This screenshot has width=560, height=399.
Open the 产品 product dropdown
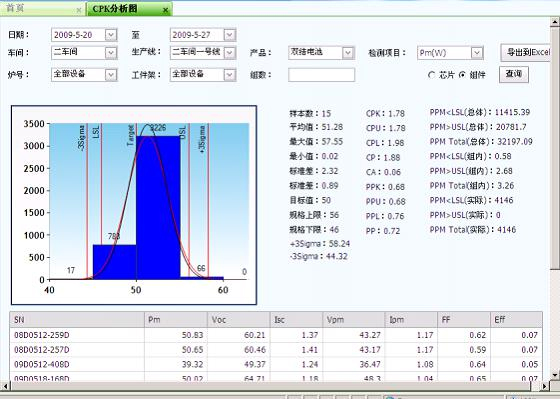point(348,53)
